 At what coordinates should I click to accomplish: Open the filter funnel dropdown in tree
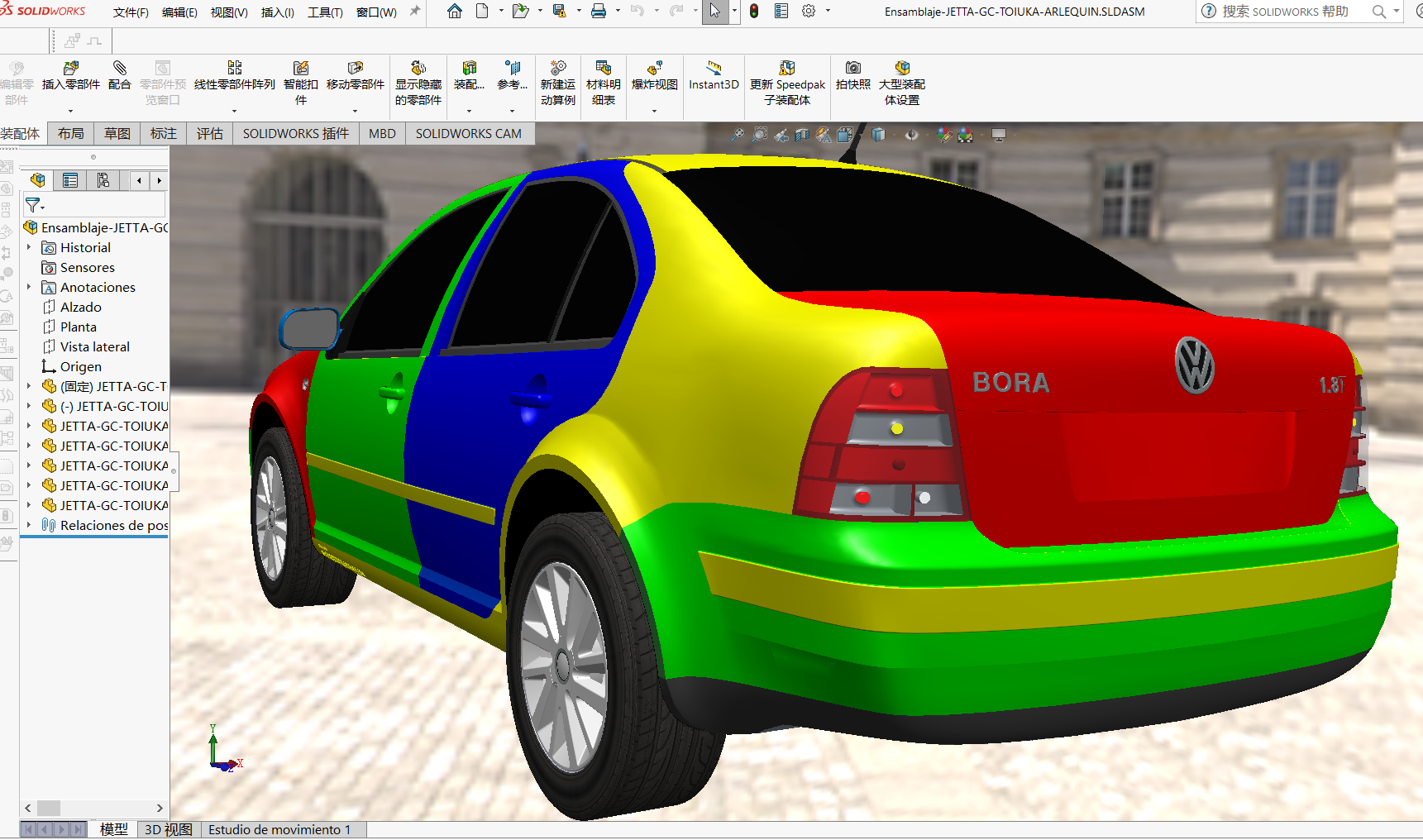tap(35, 205)
